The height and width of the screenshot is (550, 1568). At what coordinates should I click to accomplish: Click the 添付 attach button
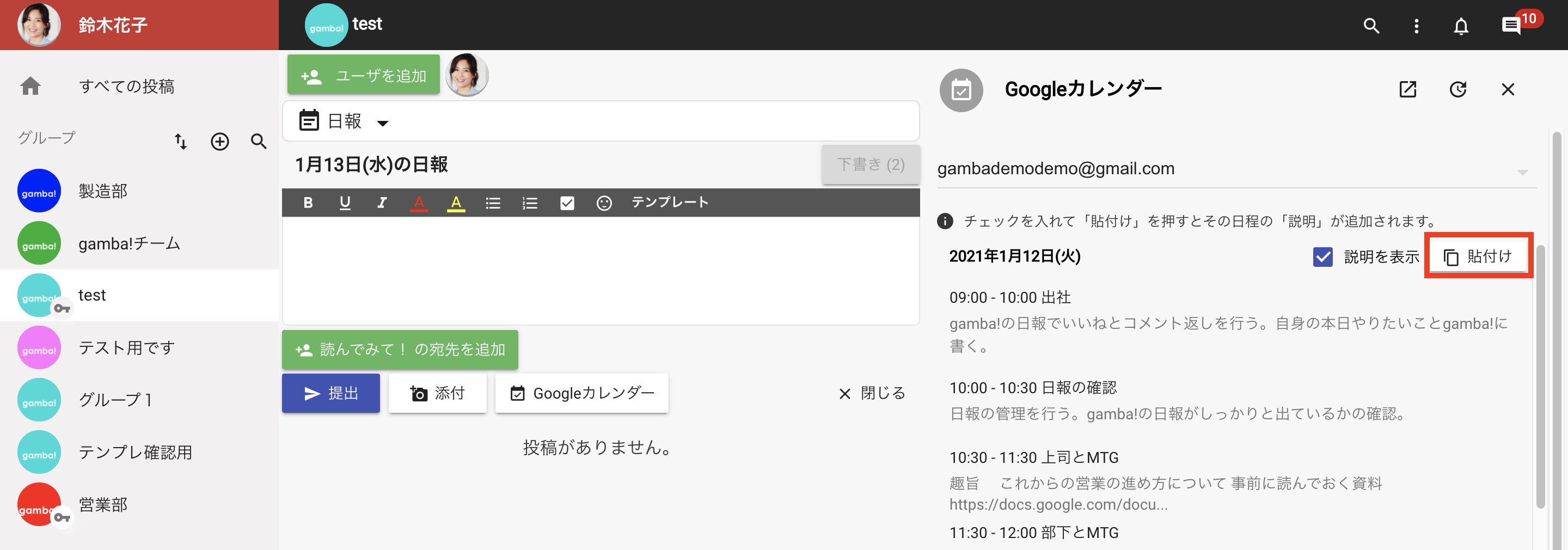point(437,394)
